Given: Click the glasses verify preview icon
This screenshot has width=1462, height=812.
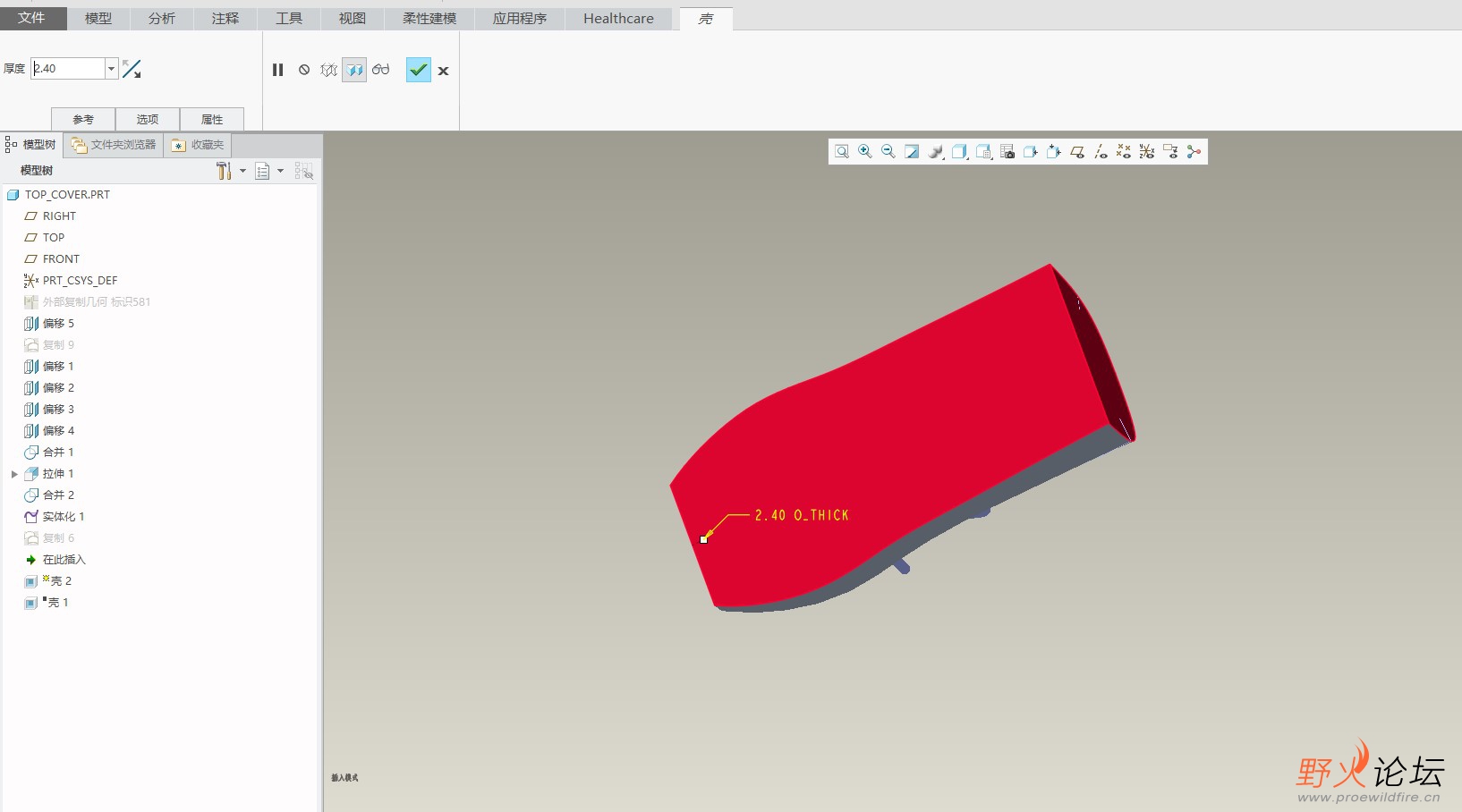Looking at the screenshot, I should pyautogui.click(x=381, y=70).
